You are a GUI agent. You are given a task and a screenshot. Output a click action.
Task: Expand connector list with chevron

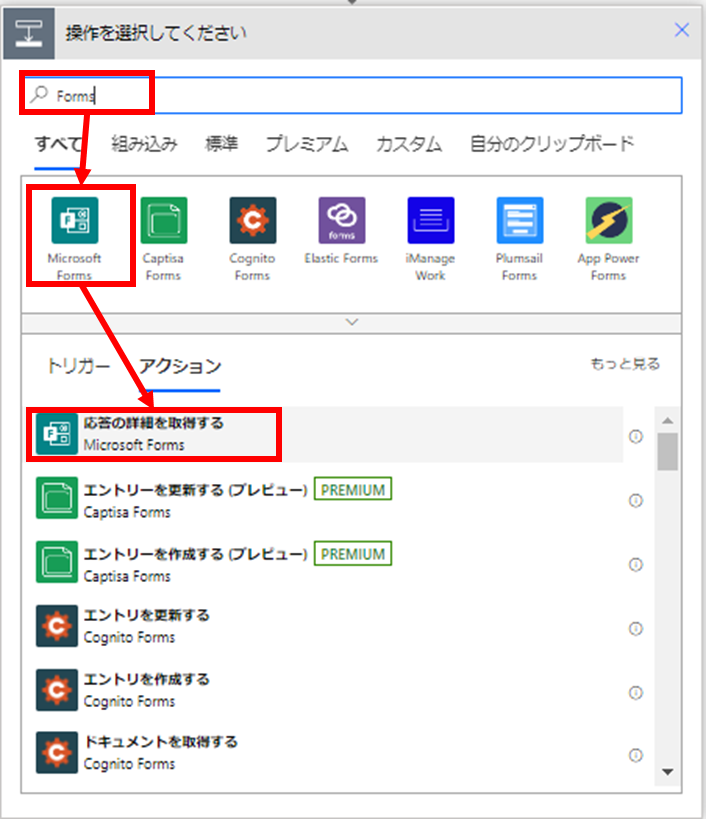click(352, 322)
